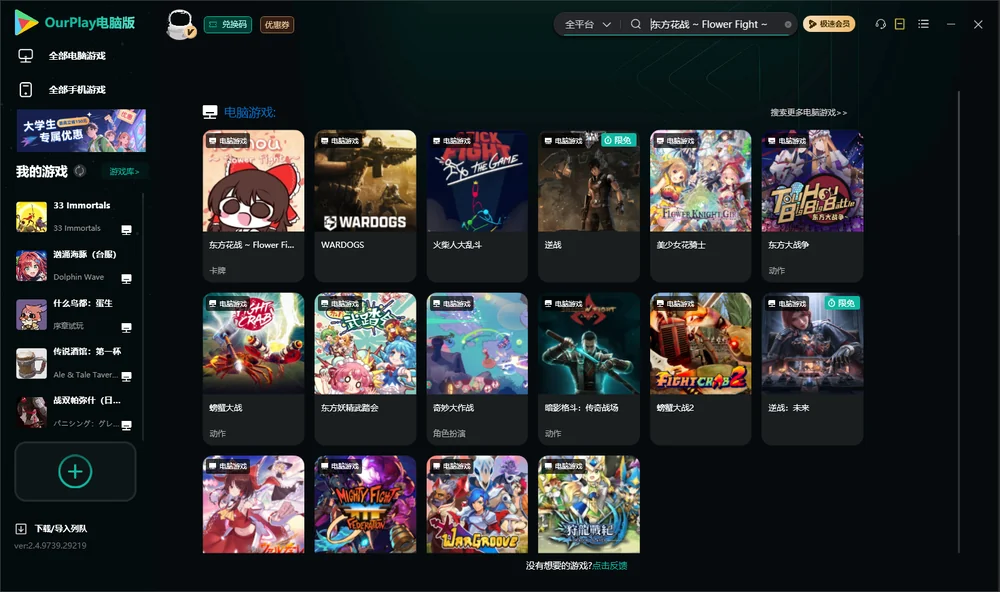This screenshot has height=592, width=1000.
Task: Open 33 Immortals in my games
Action: point(75,216)
